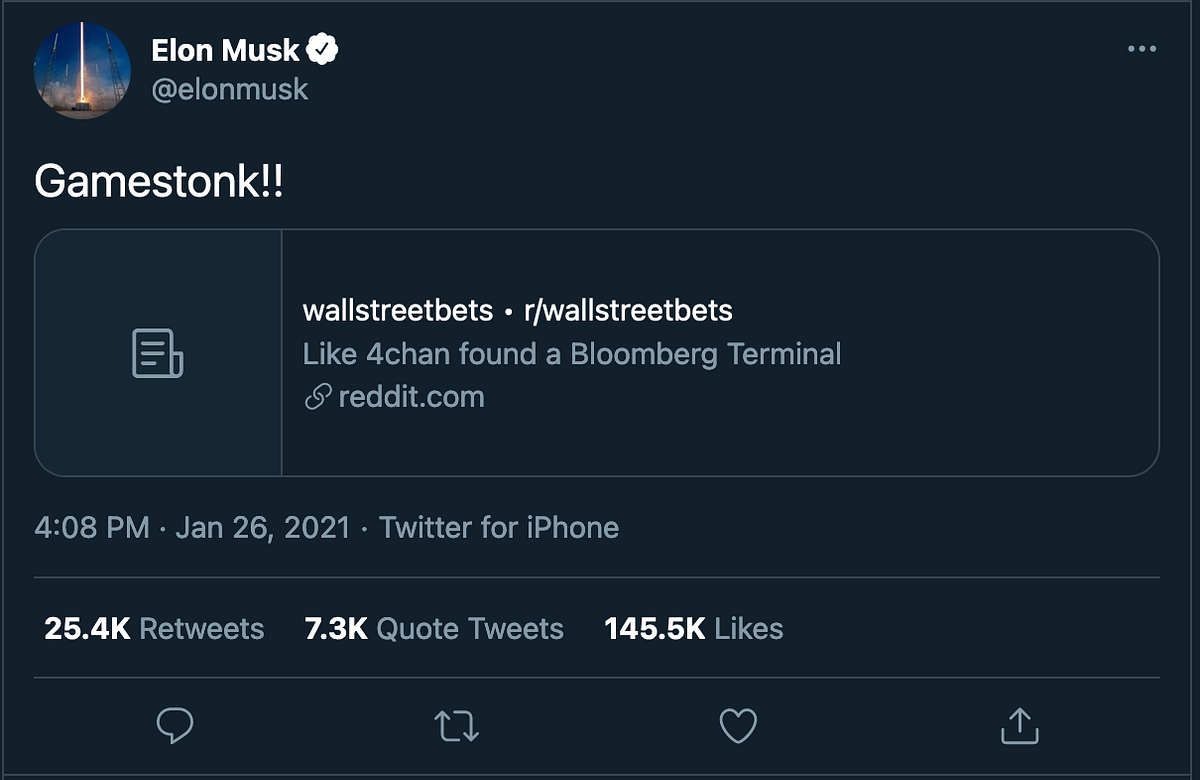The width and height of the screenshot is (1200, 780).
Task: Click the reddit.com domain link
Action: [411, 397]
